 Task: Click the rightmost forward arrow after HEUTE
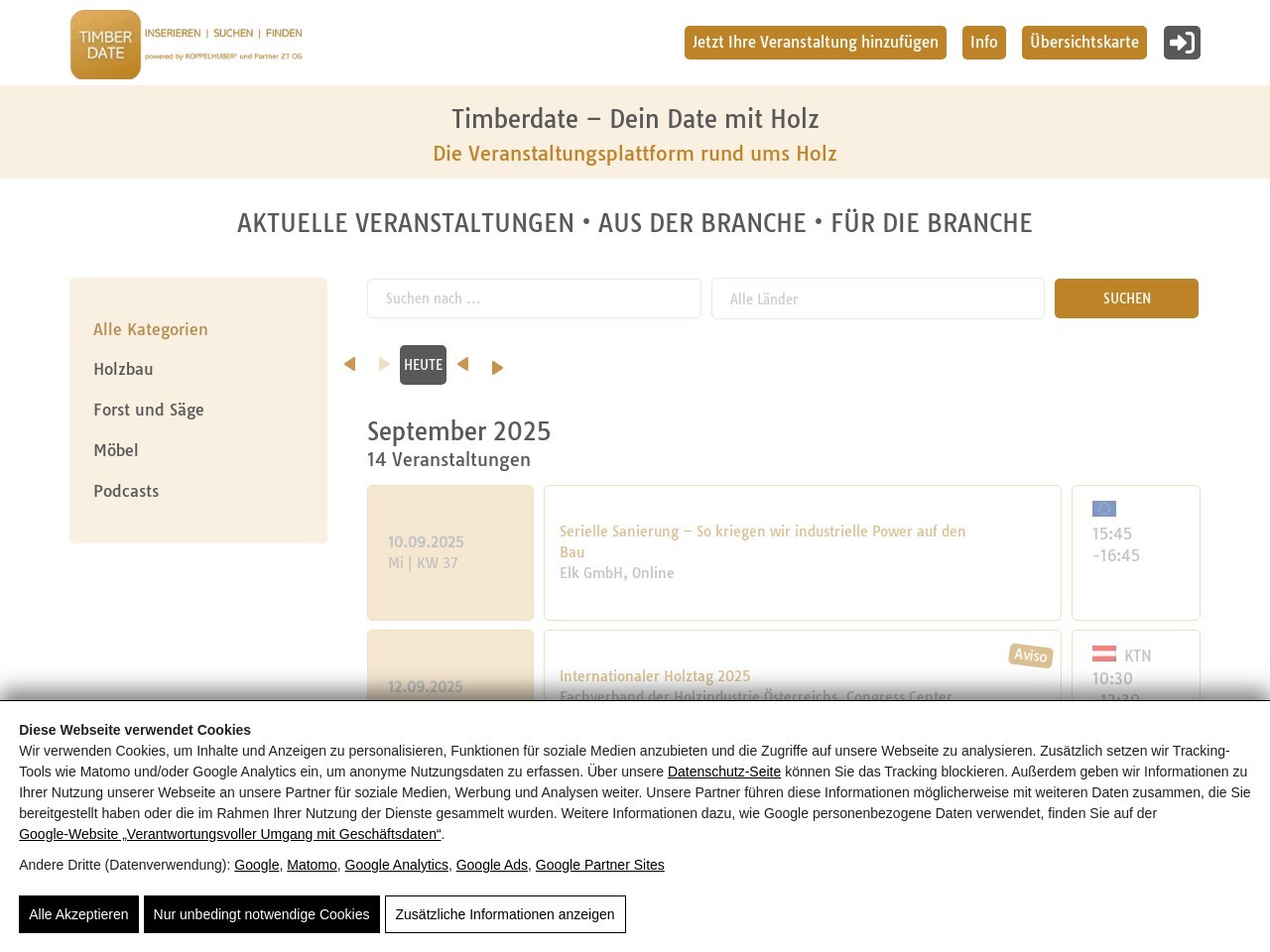point(497,368)
